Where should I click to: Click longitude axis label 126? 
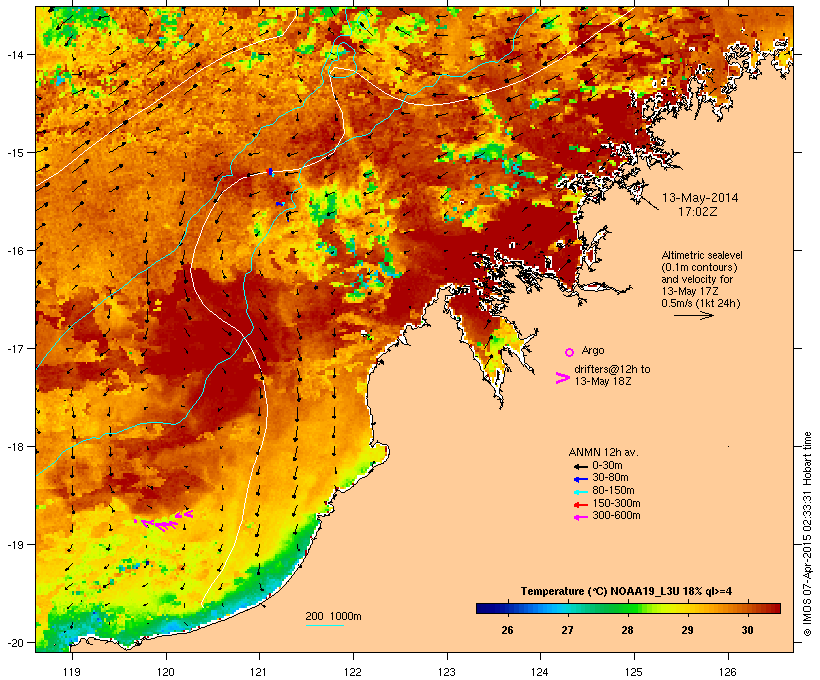click(x=728, y=672)
